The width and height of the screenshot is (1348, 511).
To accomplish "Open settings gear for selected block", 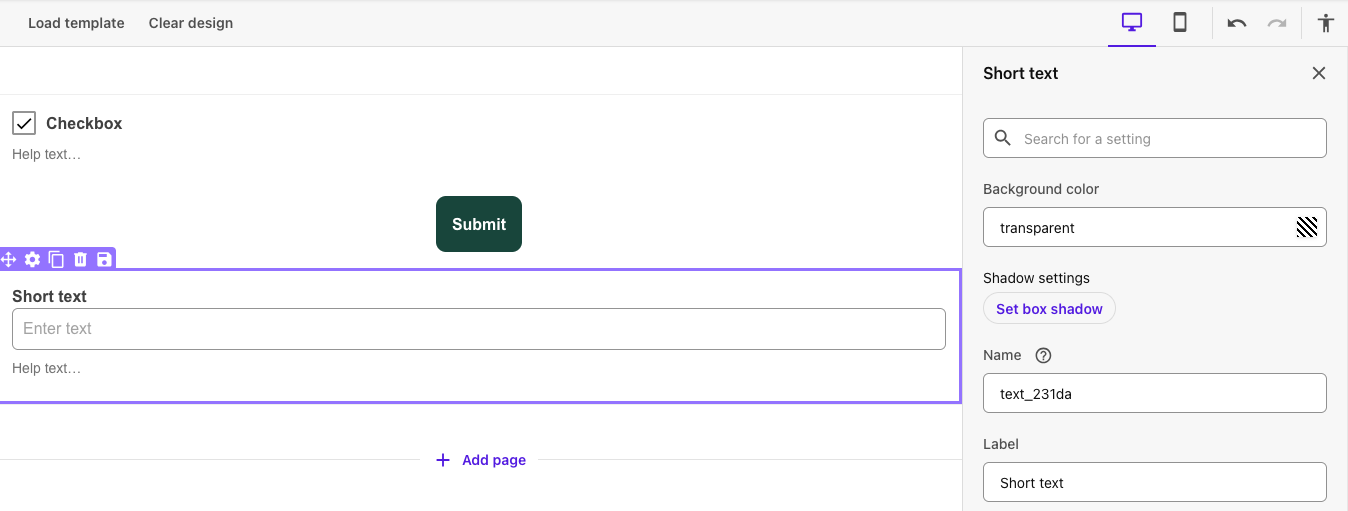I will (x=33, y=260).
